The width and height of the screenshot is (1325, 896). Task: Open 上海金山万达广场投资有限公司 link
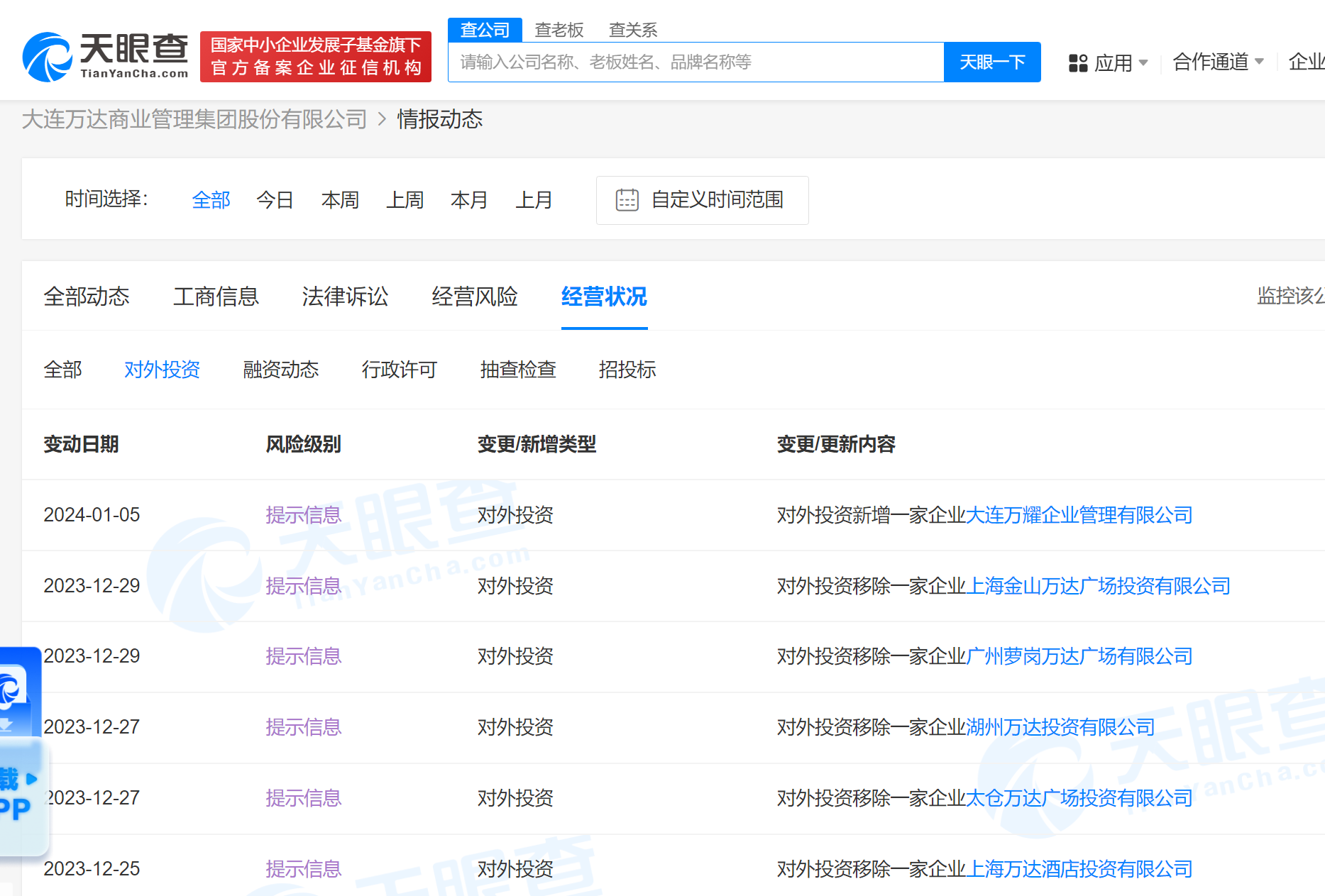point(1098,586)
